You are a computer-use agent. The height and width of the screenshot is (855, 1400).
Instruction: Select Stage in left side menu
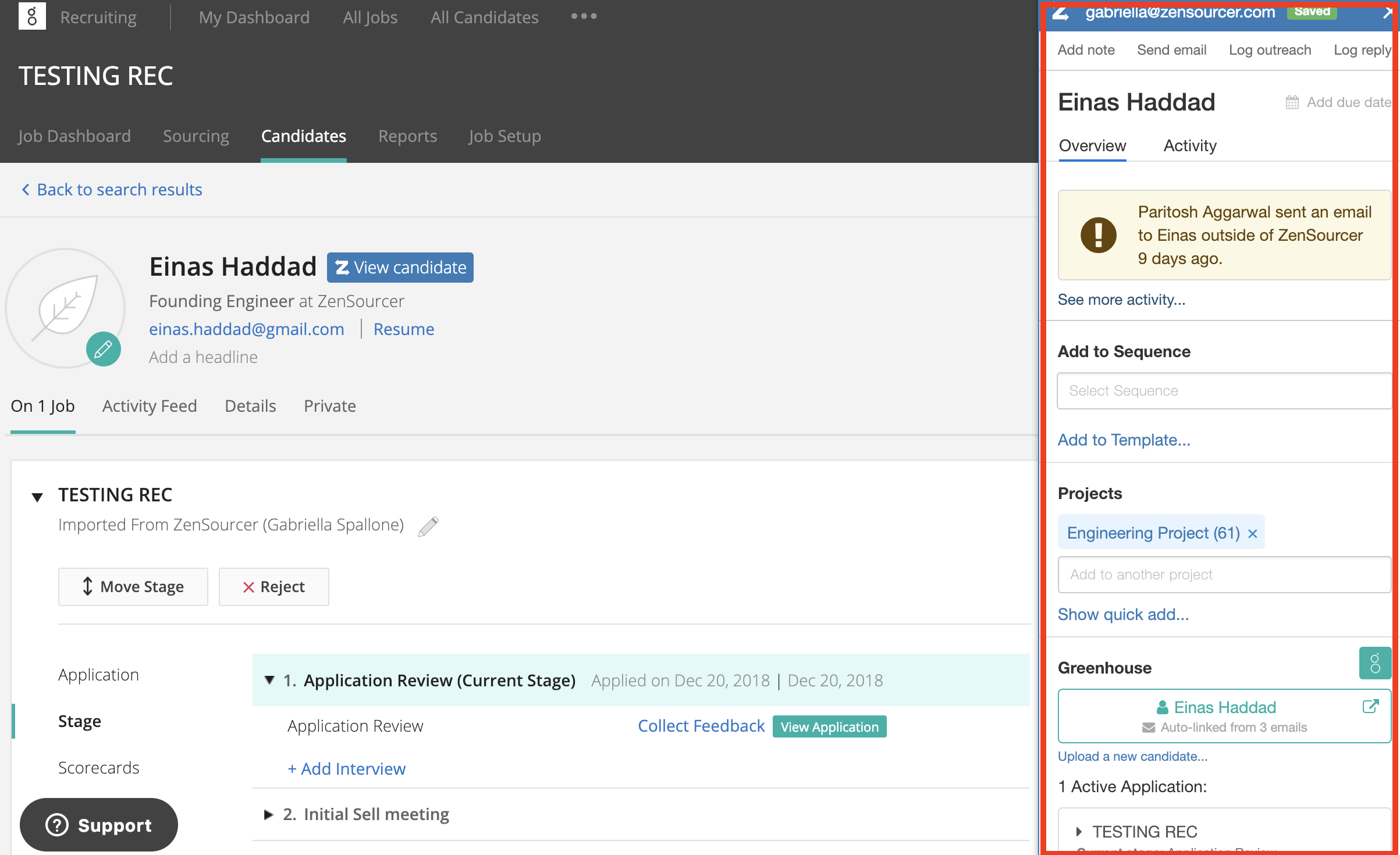point(80,721)
